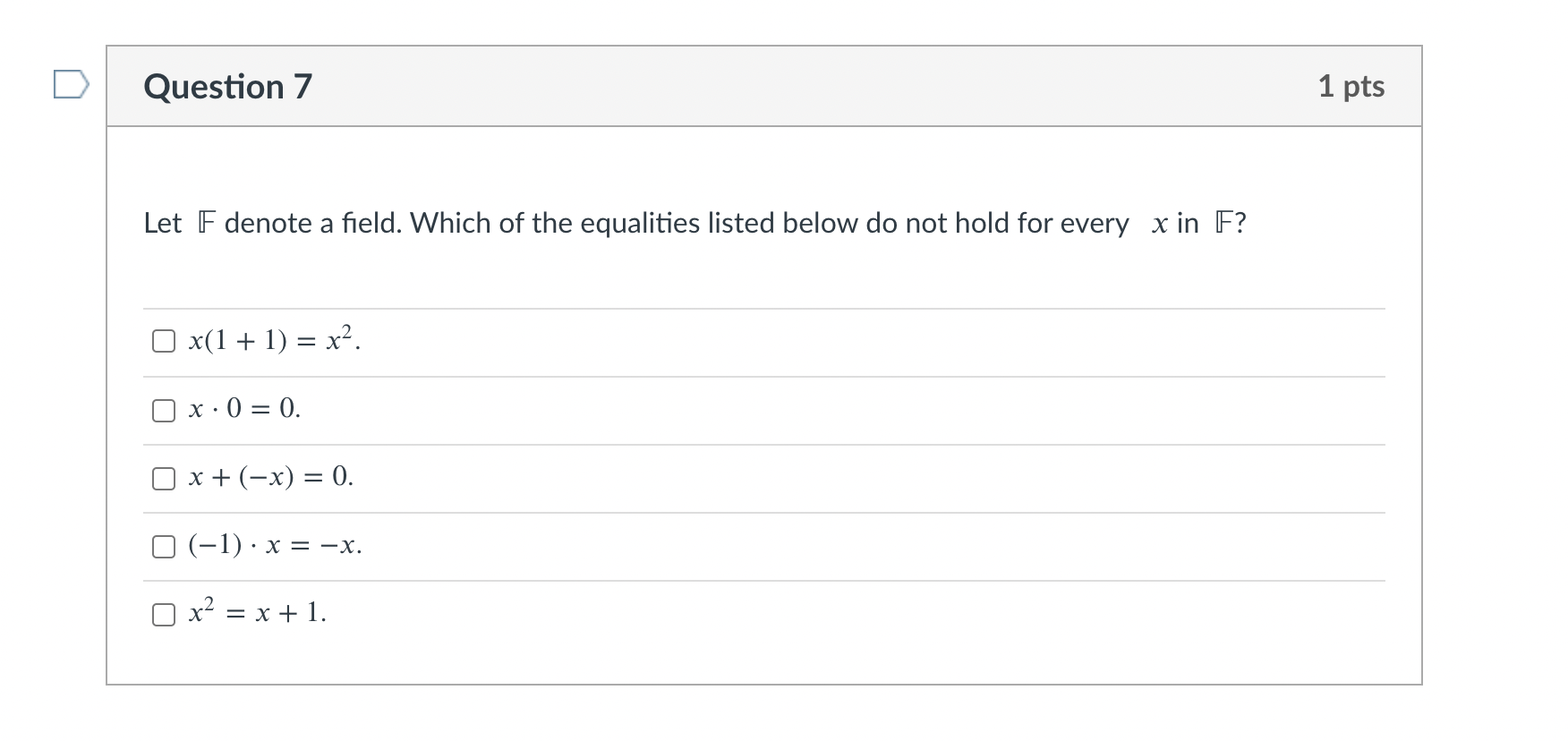This screenshot has height=741, width=1568.
Task: Check the option x + (−x) = 0
Action: coord(163,478)
